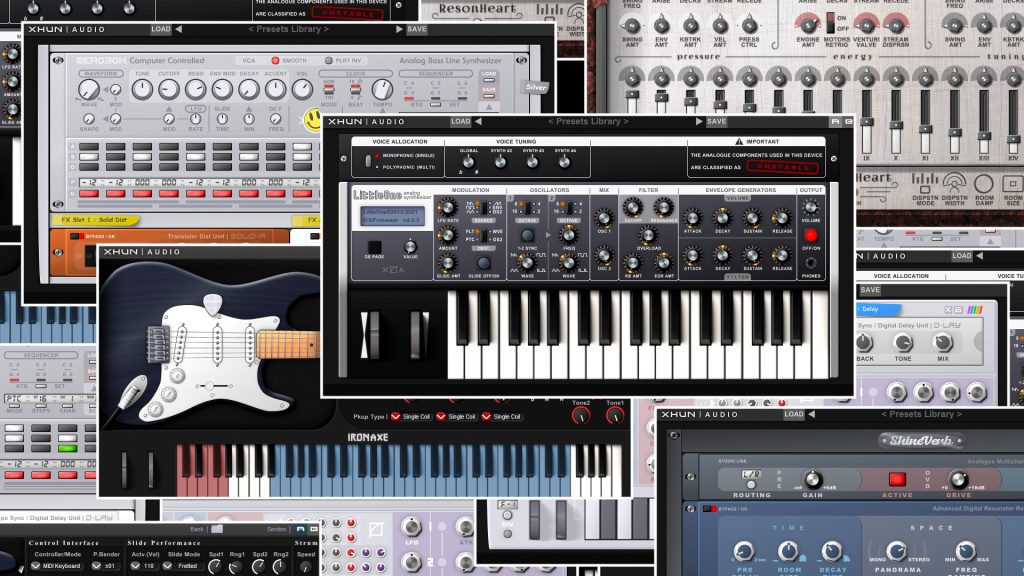Click SAVE in the LittleOne window

point(716,121)
